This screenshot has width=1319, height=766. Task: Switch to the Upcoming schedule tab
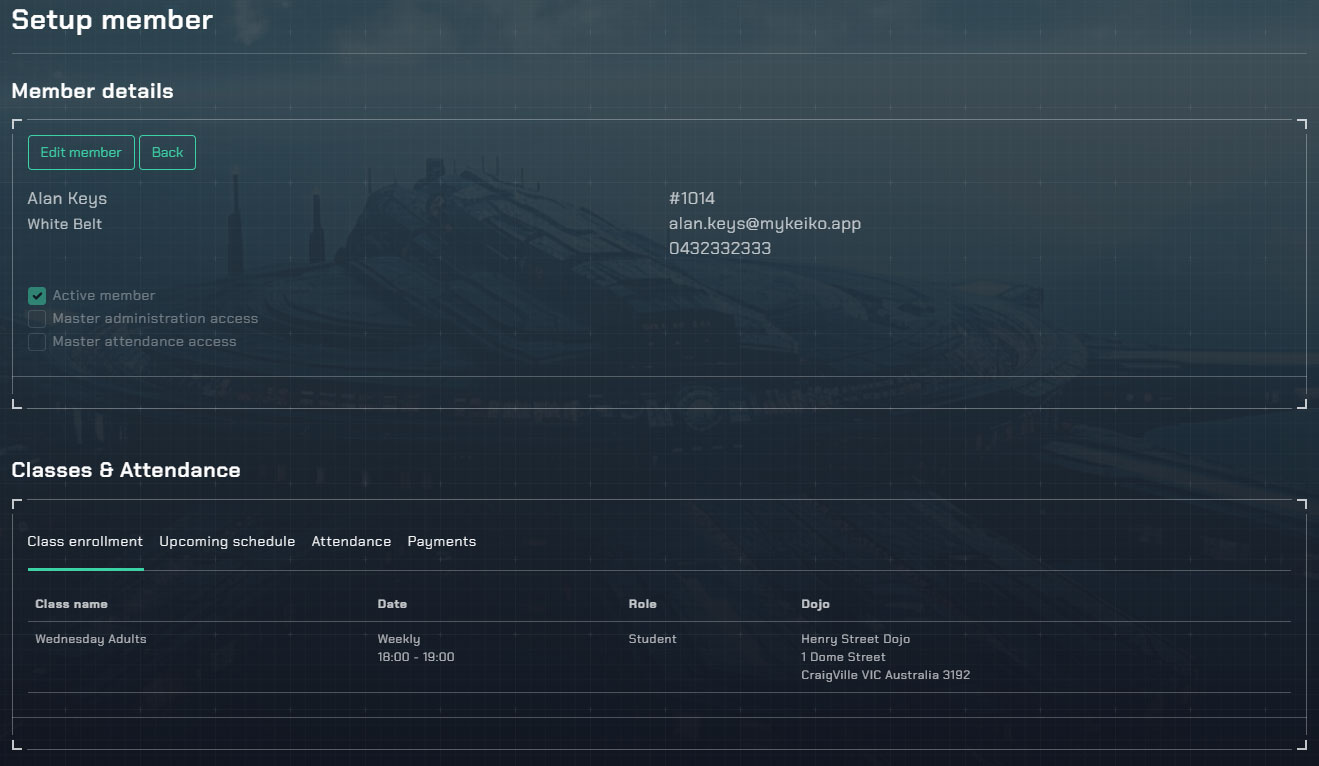point(227,542)
